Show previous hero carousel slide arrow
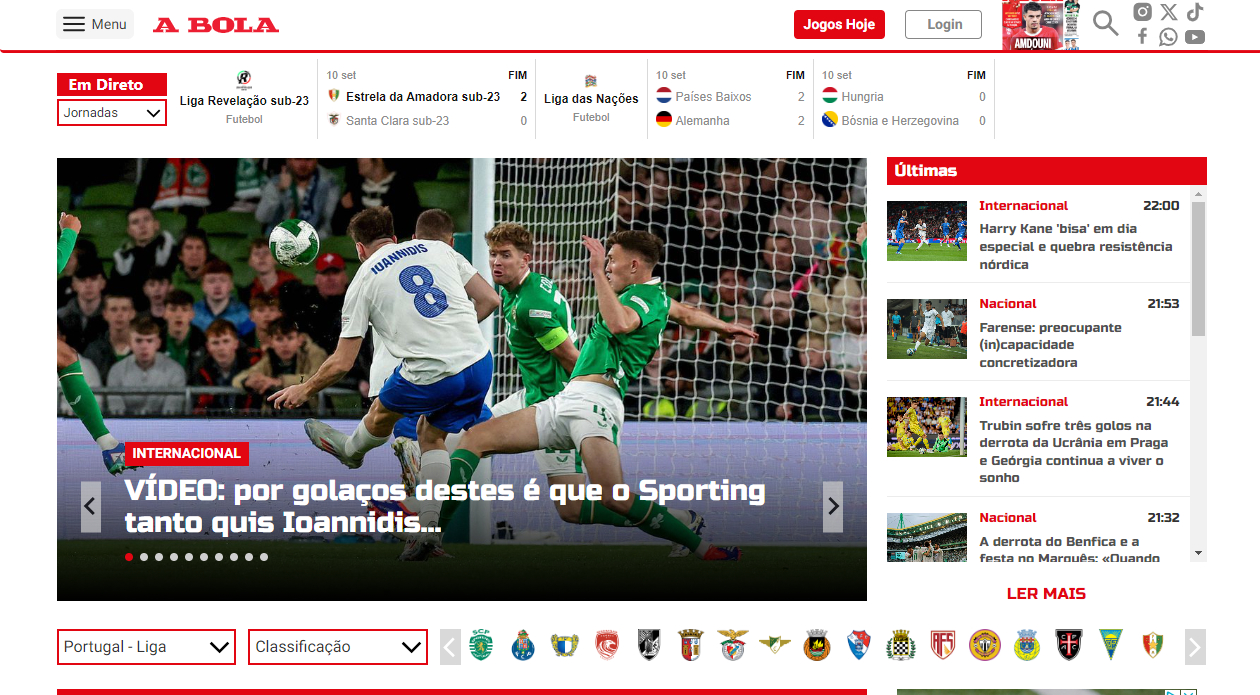This screenshot has width=1260, height=695. click(x=91, y=507)
